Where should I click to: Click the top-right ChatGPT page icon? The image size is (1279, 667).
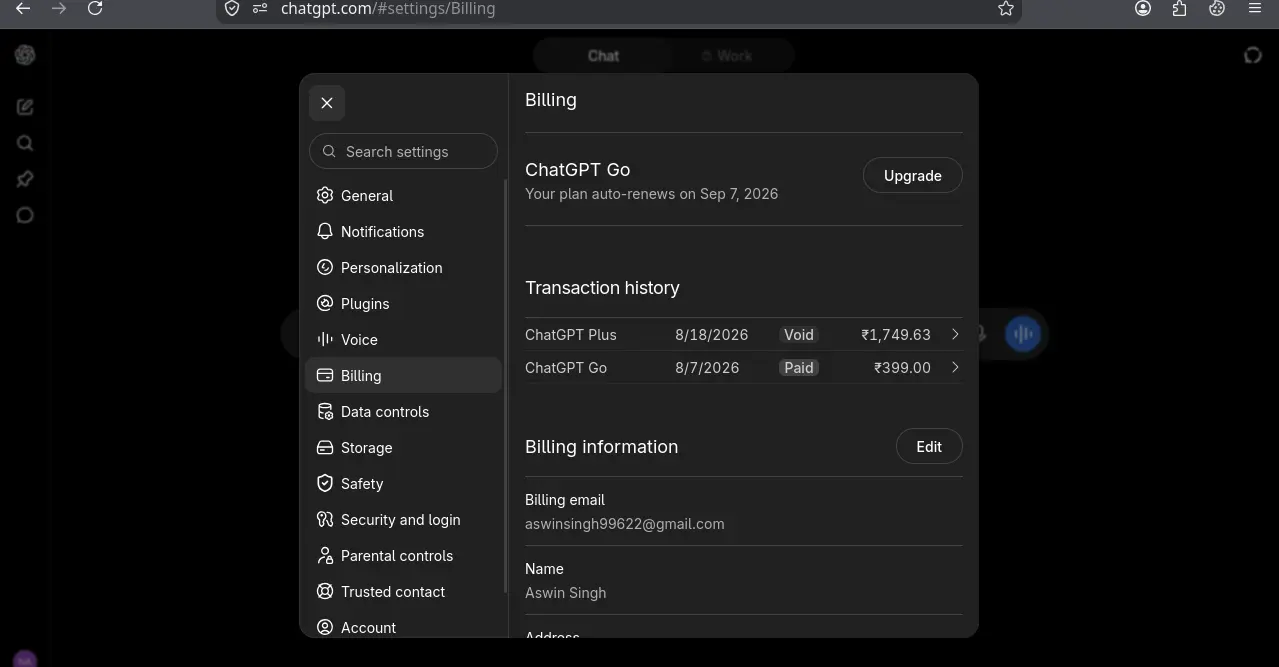point(1253,55)
